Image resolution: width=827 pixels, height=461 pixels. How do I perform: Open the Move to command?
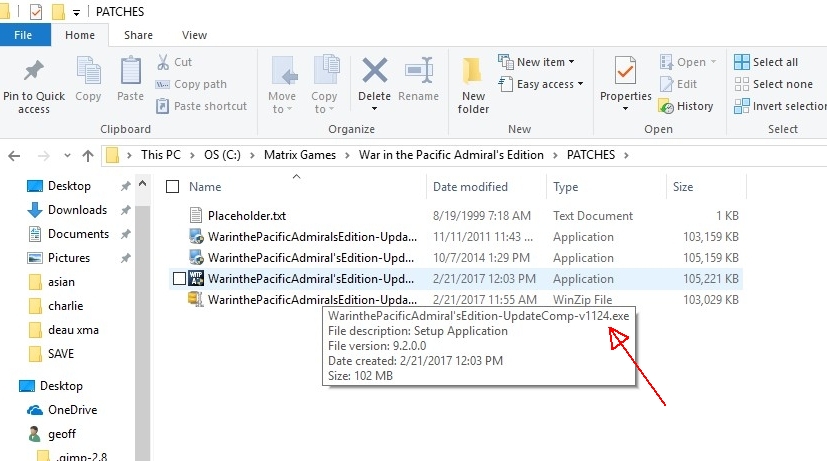click(x=282, y=84)
